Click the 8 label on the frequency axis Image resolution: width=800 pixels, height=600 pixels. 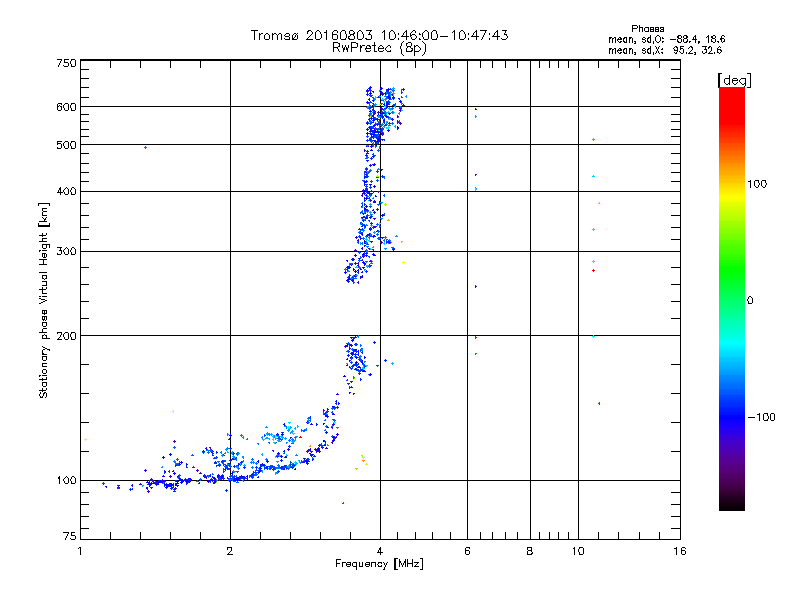[x=530, y=551]
